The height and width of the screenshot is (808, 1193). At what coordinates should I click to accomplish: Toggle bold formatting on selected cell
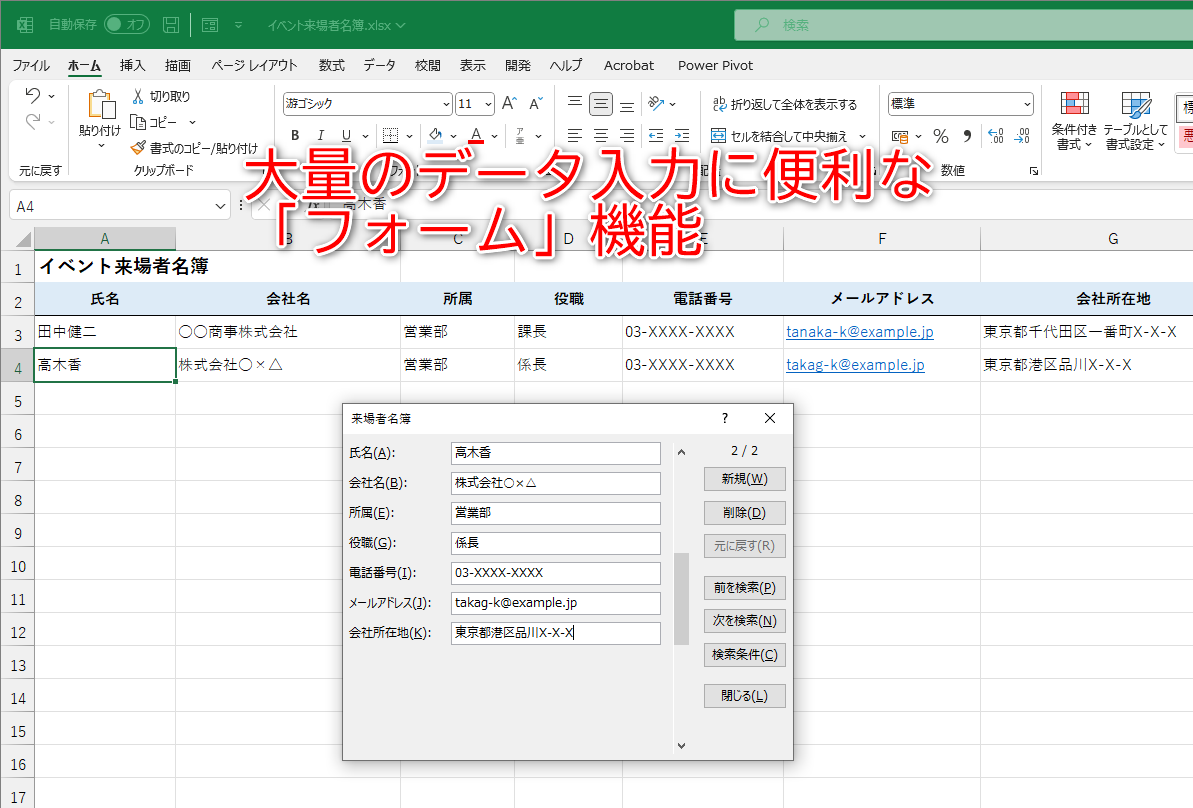click(x=294, y=133)
